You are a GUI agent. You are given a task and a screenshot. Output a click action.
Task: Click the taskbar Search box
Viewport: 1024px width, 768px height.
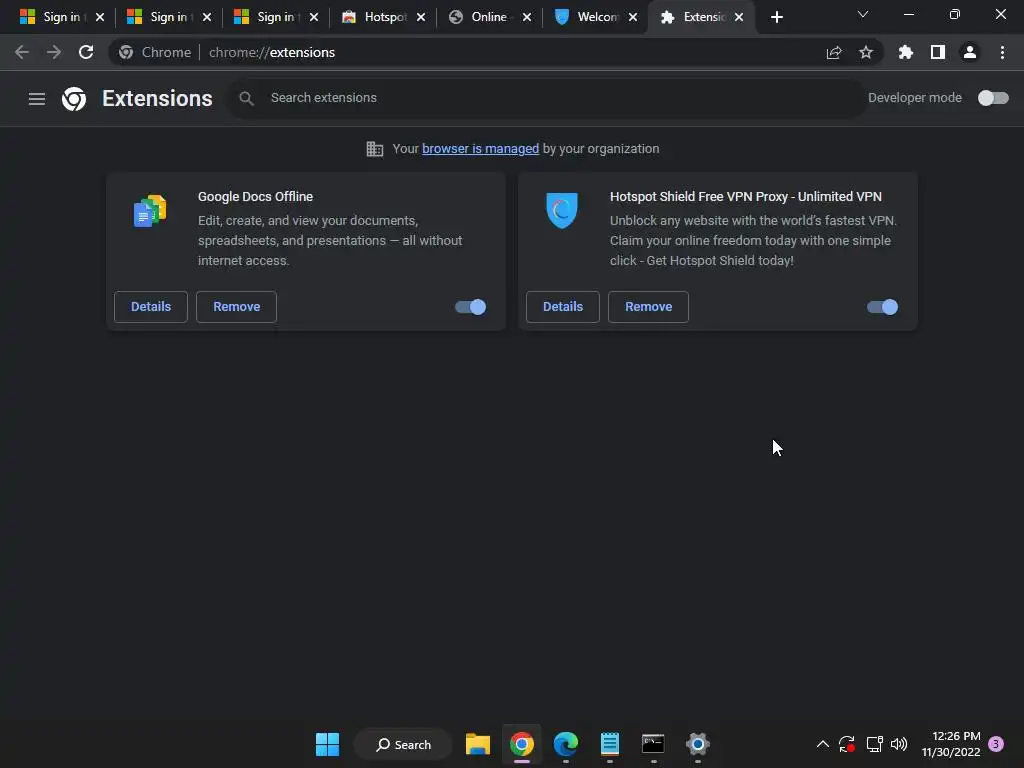click(x=403, y=744)
